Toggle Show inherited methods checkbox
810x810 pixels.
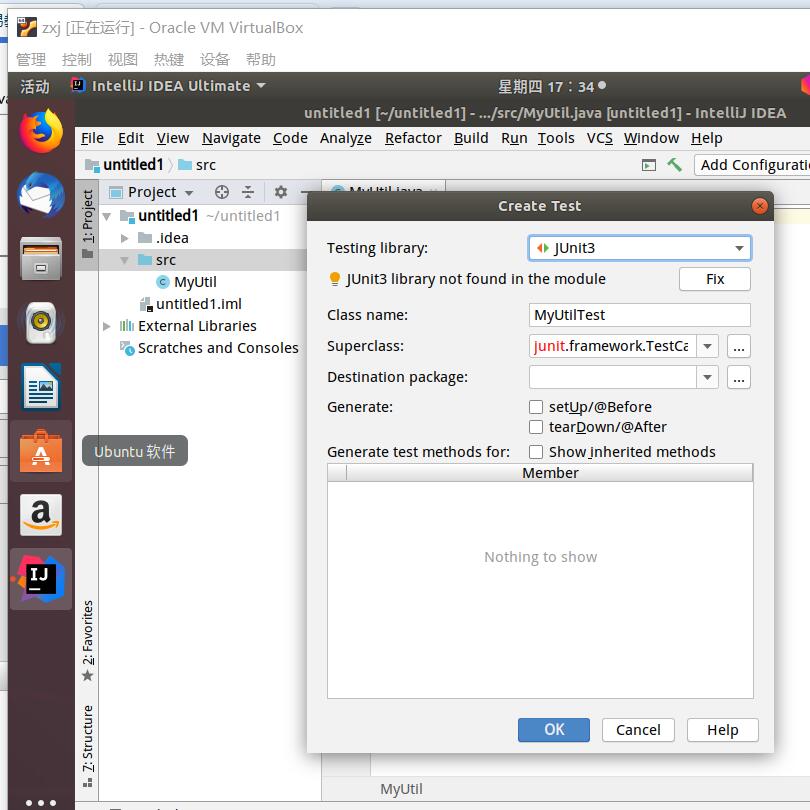536,452
